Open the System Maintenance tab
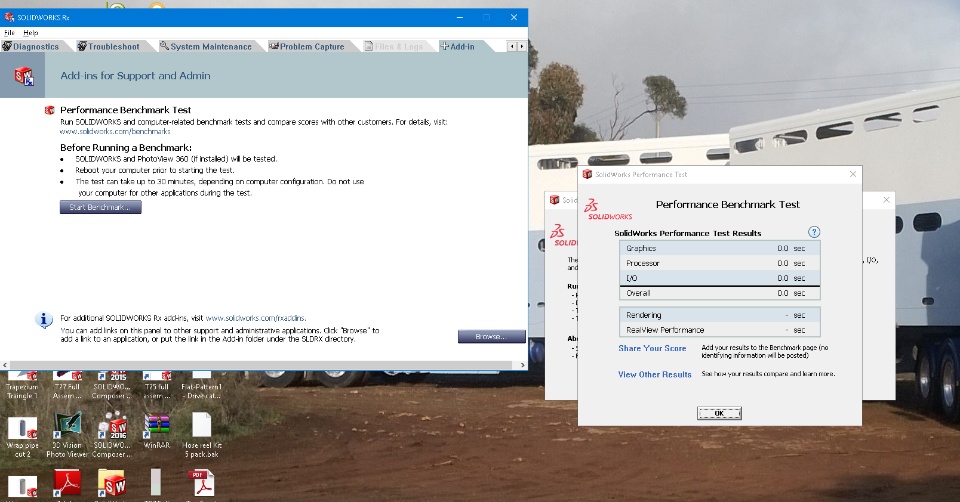This screenshot has height=502, width=960. [x=206, y=47]
